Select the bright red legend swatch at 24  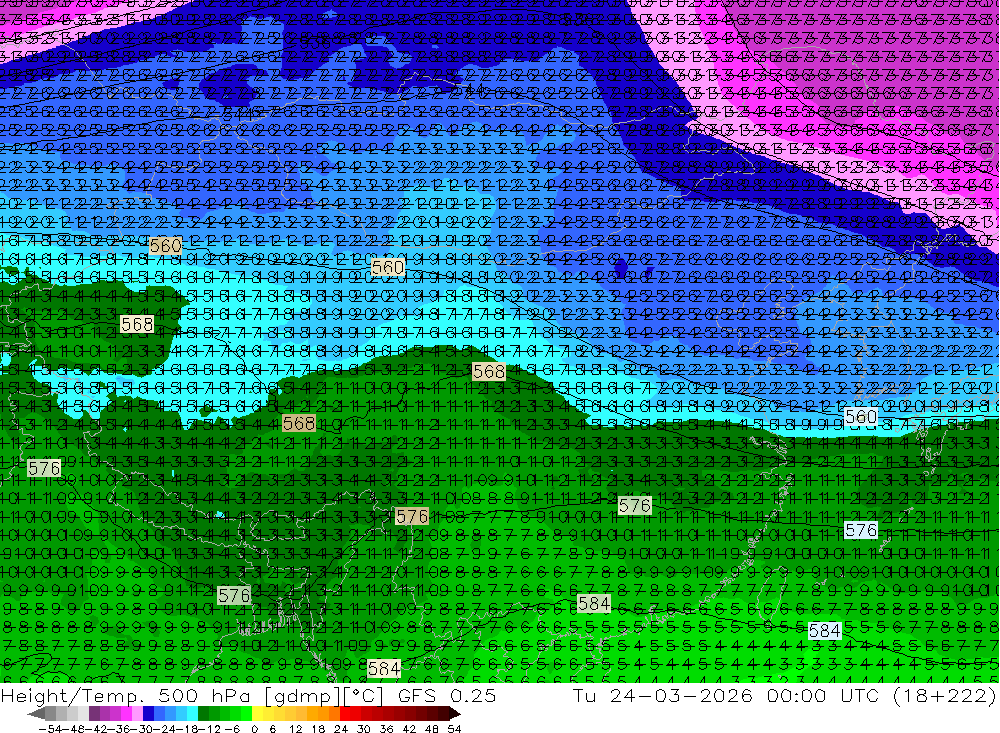tap(345, 714)
